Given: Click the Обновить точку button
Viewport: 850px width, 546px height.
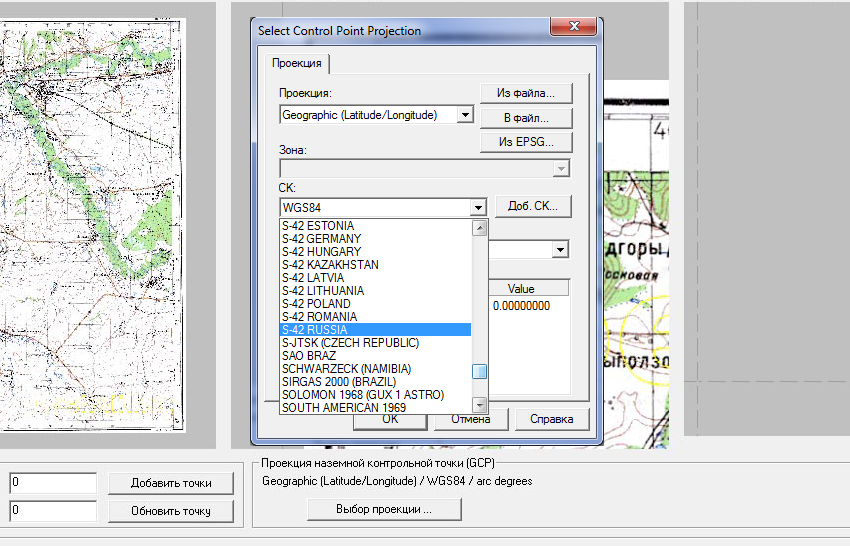Looking at the screenshot, I should coord(171,511).
